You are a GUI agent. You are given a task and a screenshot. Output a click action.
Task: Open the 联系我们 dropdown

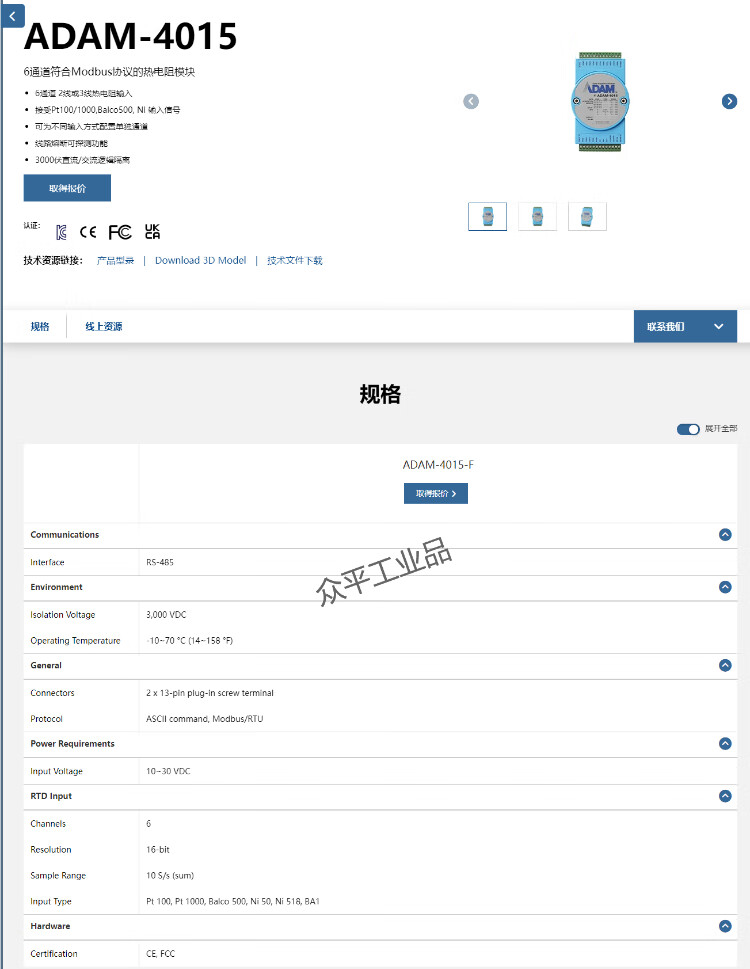[x=685, y=326]
